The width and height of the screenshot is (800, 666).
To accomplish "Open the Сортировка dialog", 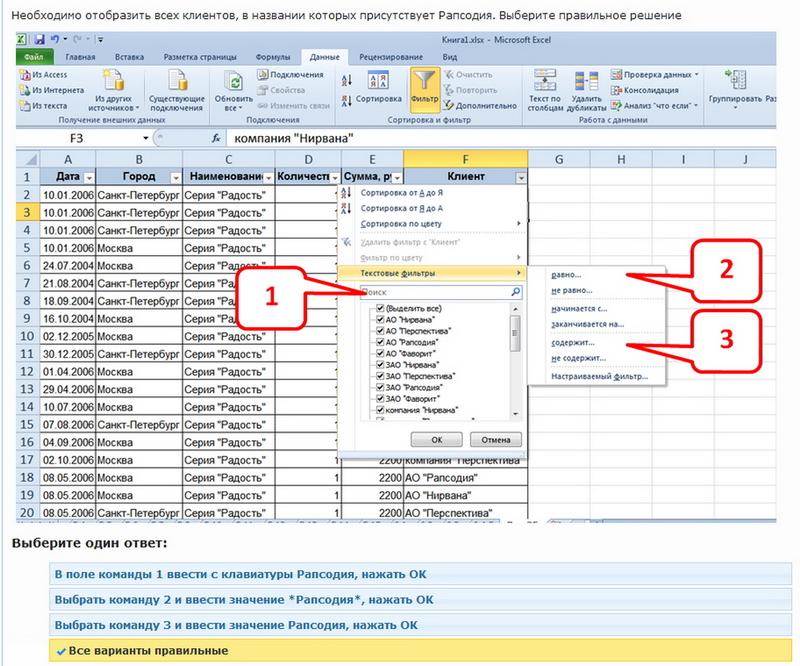I will coord(378,87).
